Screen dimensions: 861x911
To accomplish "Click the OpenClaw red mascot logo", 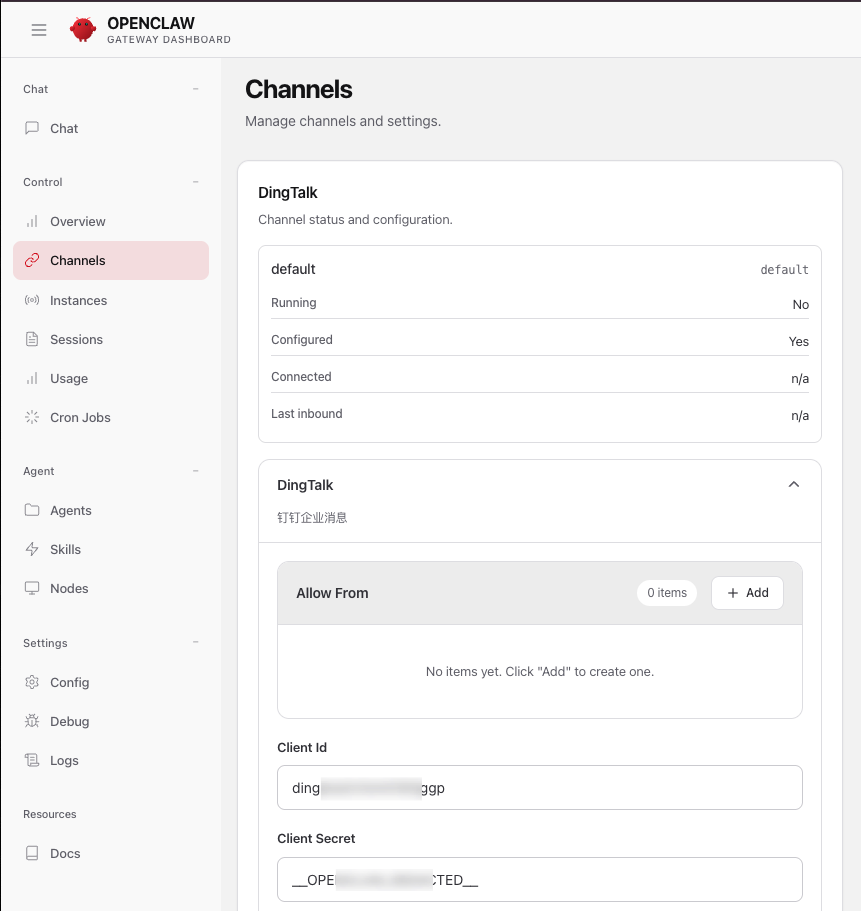I will [83, 30].
